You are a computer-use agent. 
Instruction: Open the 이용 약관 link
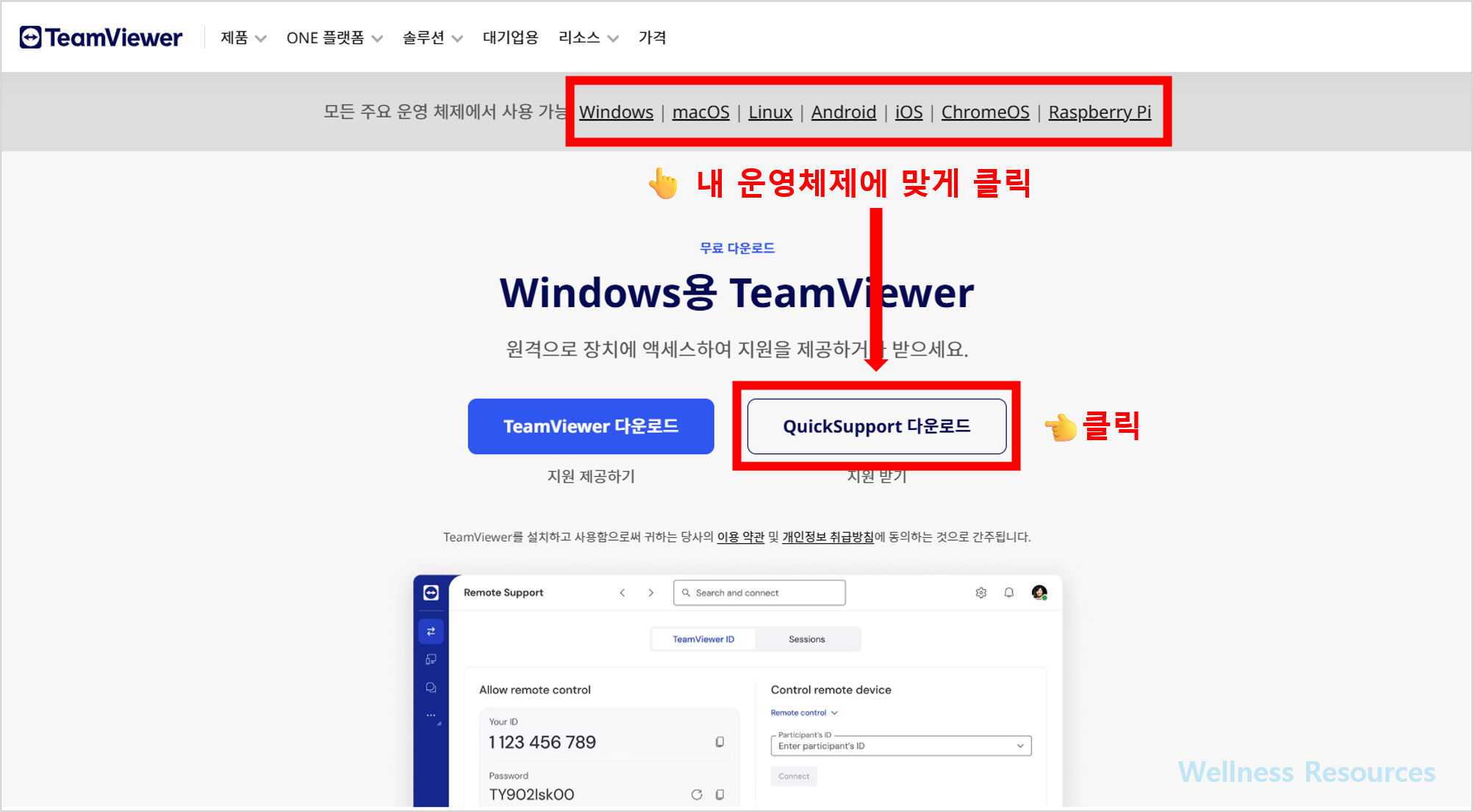click(740, 537)
